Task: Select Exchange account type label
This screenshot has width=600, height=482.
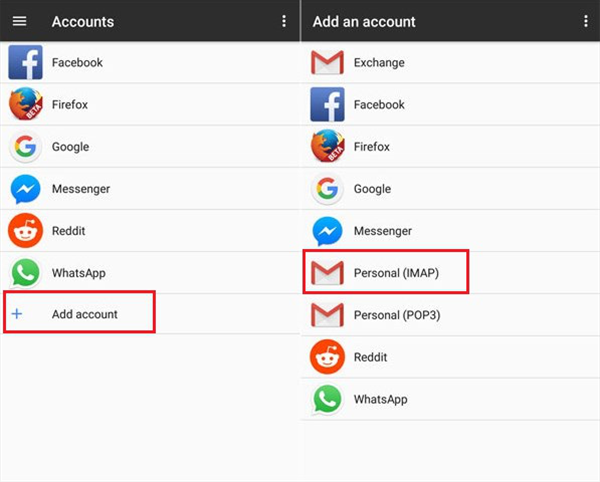Action: 379,63
